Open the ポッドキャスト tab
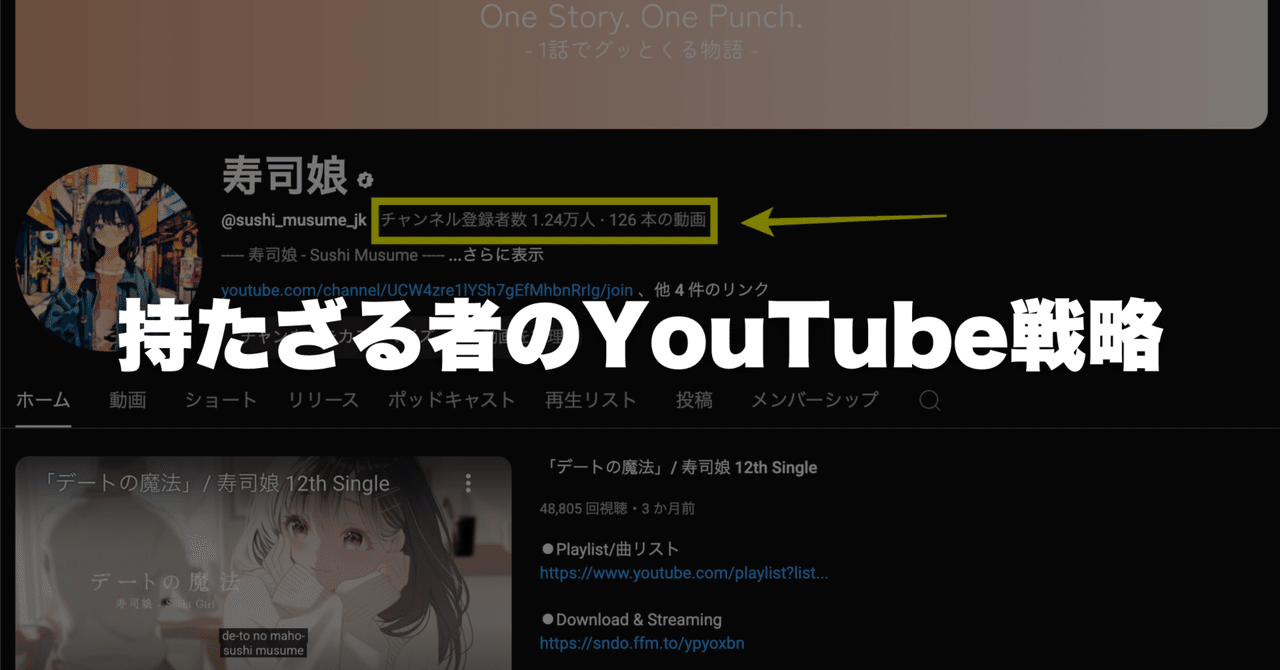The image size is (1280, 670). (452, 400)
